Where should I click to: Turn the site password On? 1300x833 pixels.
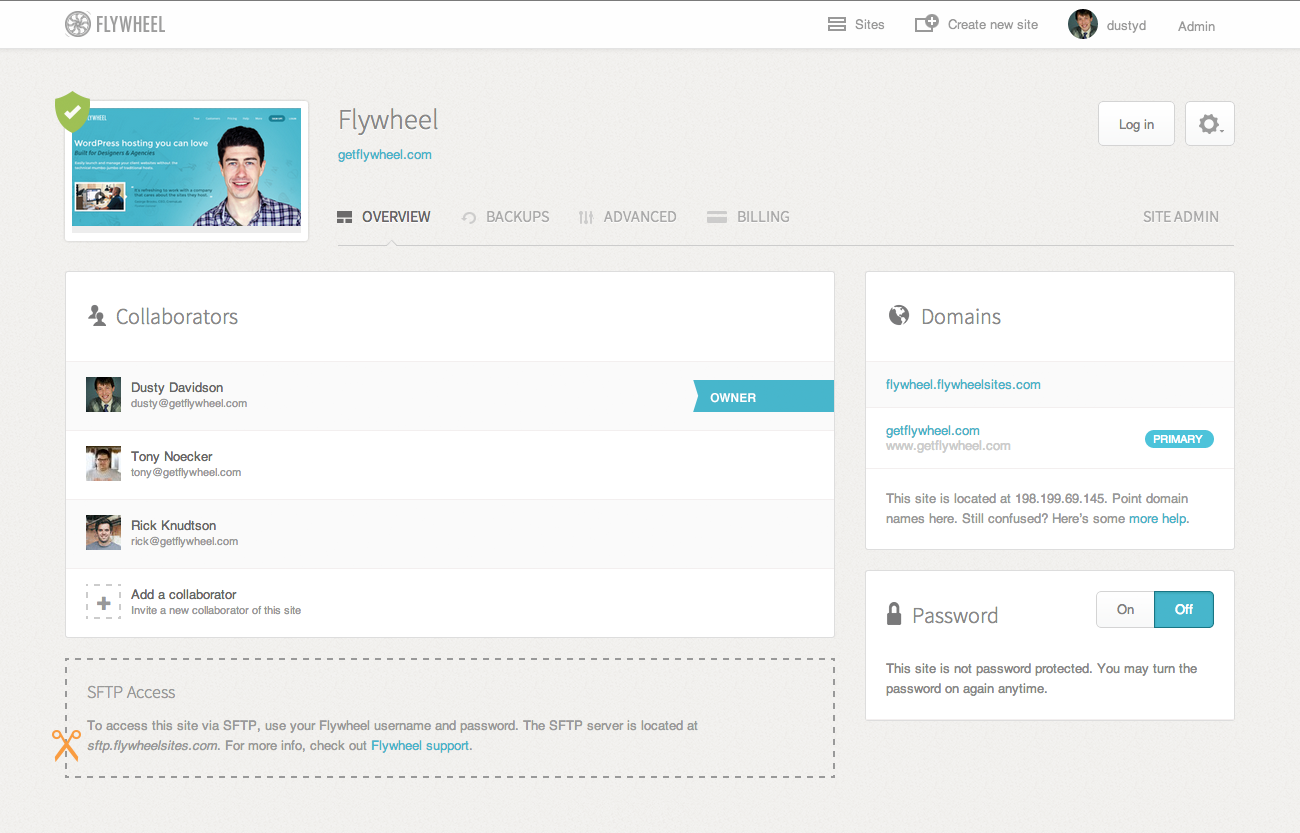tap(1125, 610)
